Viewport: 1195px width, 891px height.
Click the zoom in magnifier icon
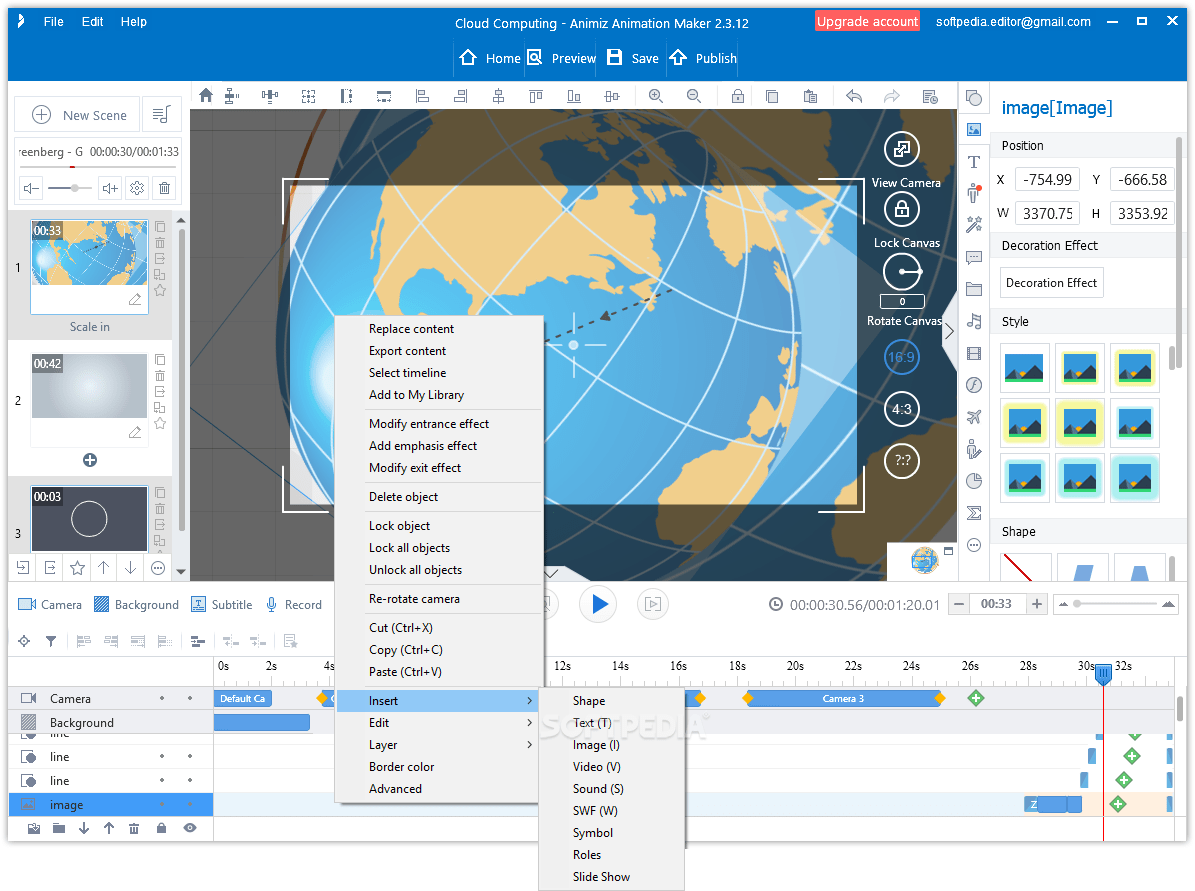[655, 96]
